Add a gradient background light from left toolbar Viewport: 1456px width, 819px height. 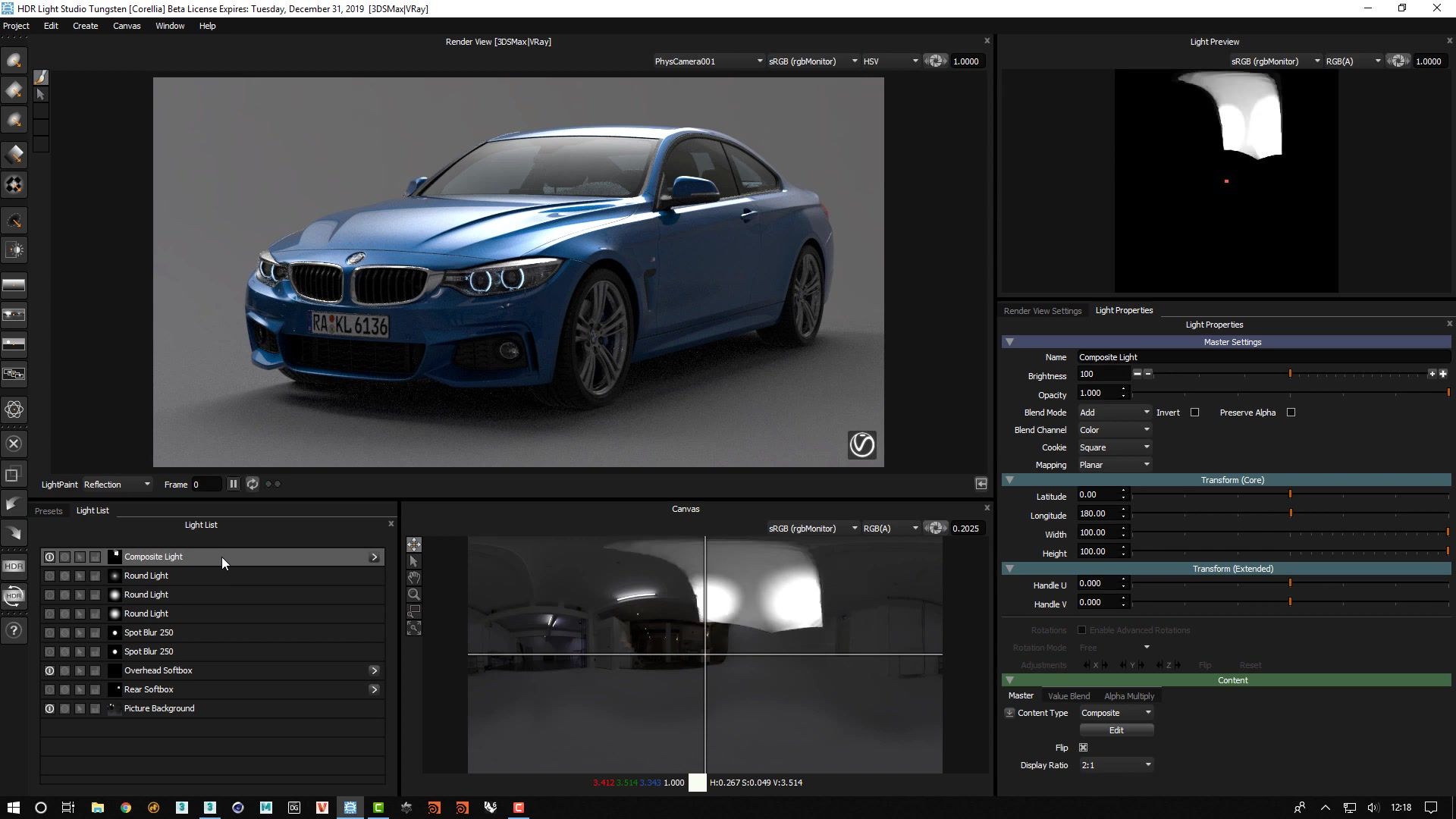(x=14, y=285)
